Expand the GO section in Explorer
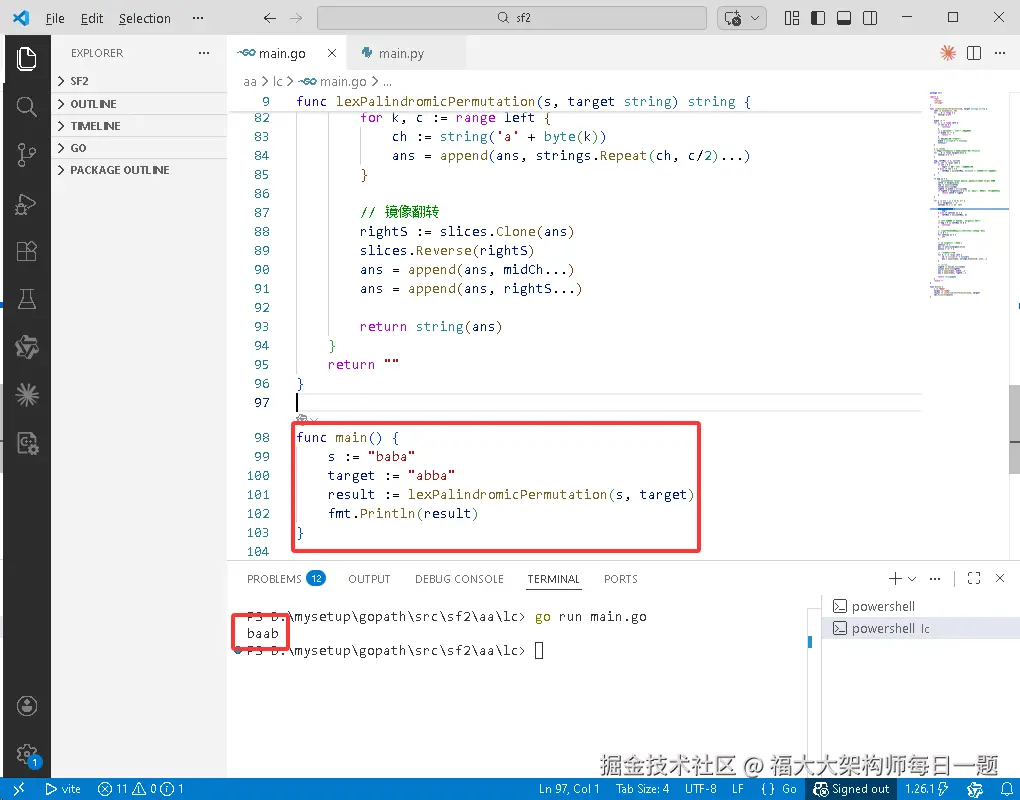This screenshot has height=800, width=1020. (x=139, y=148)
